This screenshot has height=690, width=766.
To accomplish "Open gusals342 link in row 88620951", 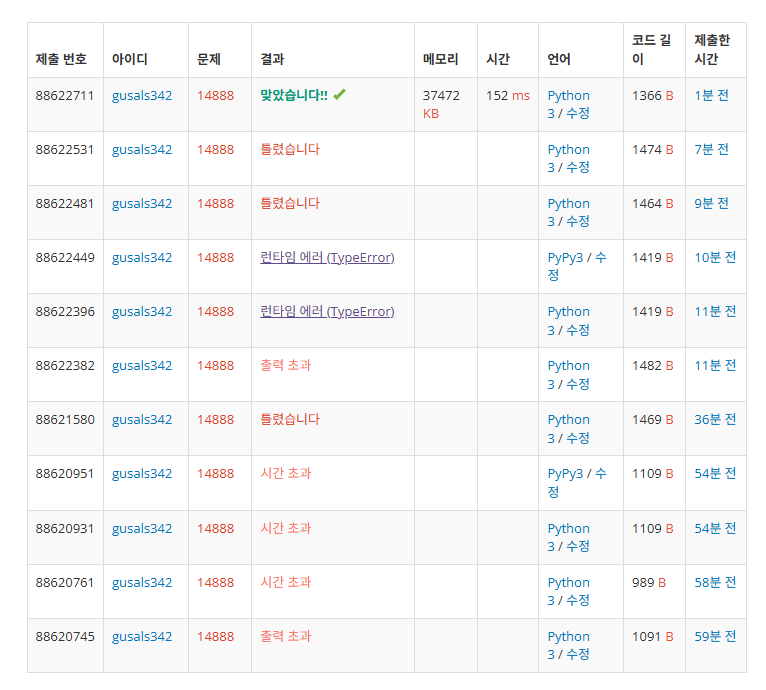I will (x=142, y=474).
